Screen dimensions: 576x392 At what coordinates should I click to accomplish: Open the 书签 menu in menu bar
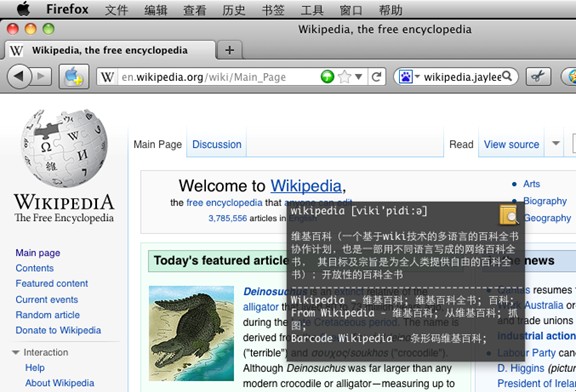coord(273,10)
